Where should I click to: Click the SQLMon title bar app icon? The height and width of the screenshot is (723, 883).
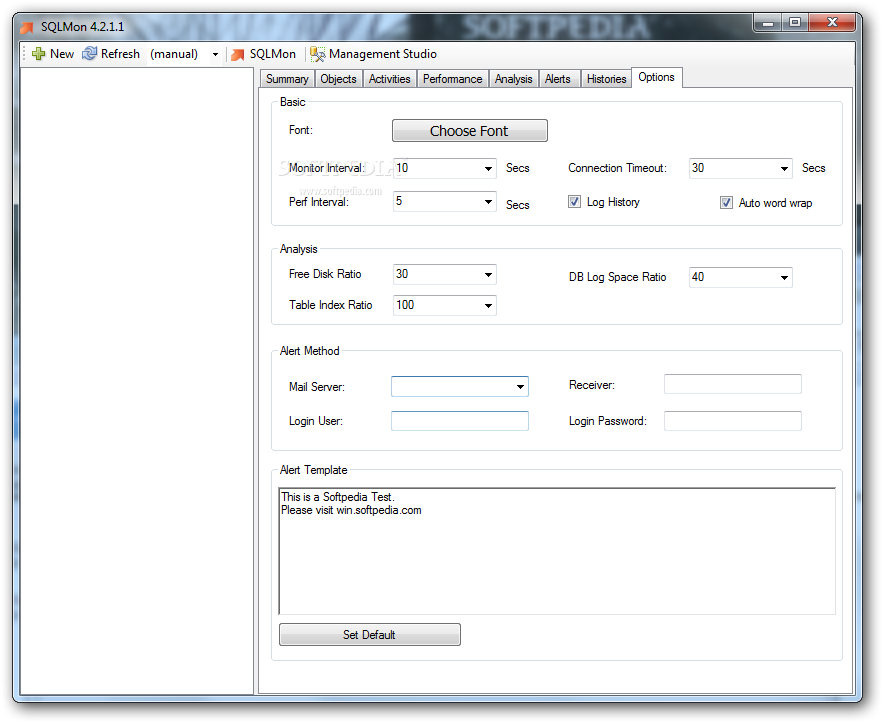[26, 27]
